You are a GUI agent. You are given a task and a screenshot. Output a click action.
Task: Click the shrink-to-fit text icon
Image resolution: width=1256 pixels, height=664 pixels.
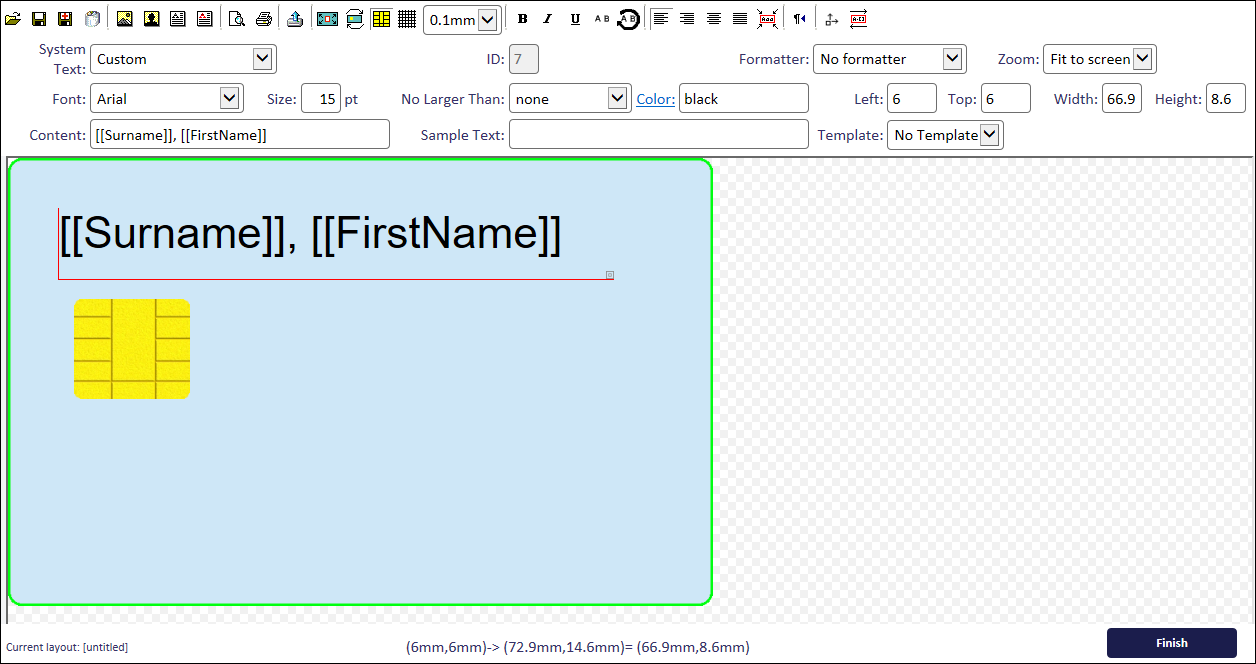click(x=767, y=18)
